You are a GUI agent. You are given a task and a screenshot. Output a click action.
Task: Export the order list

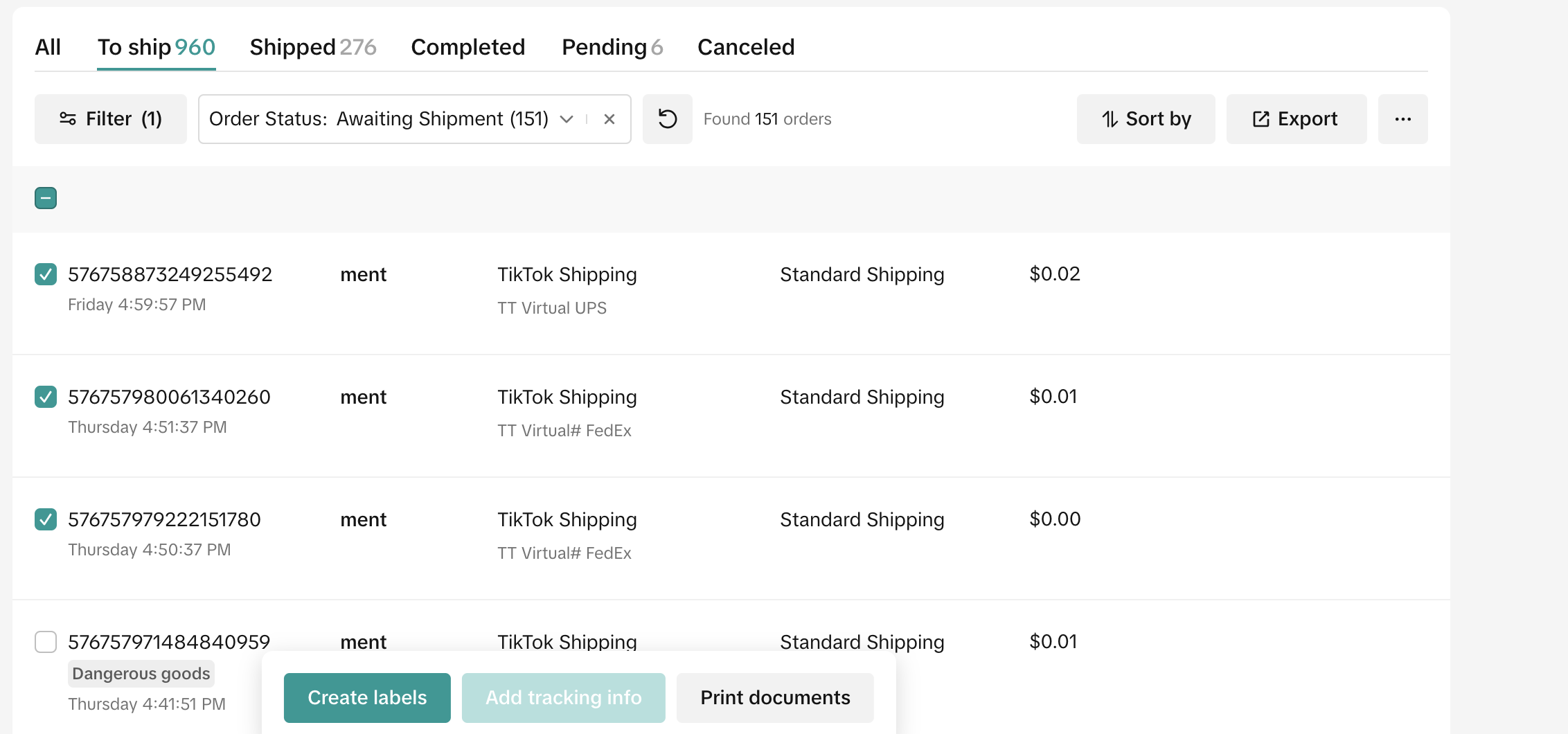[x=1296, y=119]
